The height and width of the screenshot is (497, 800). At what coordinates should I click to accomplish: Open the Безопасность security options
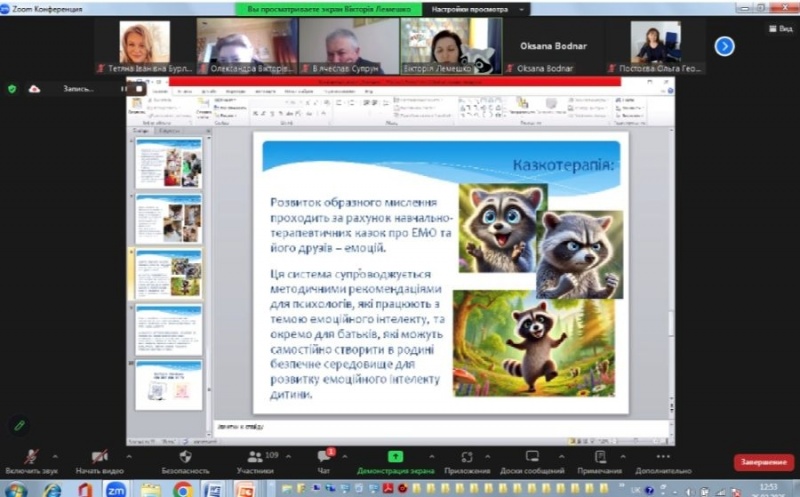[x=185, y=460]
